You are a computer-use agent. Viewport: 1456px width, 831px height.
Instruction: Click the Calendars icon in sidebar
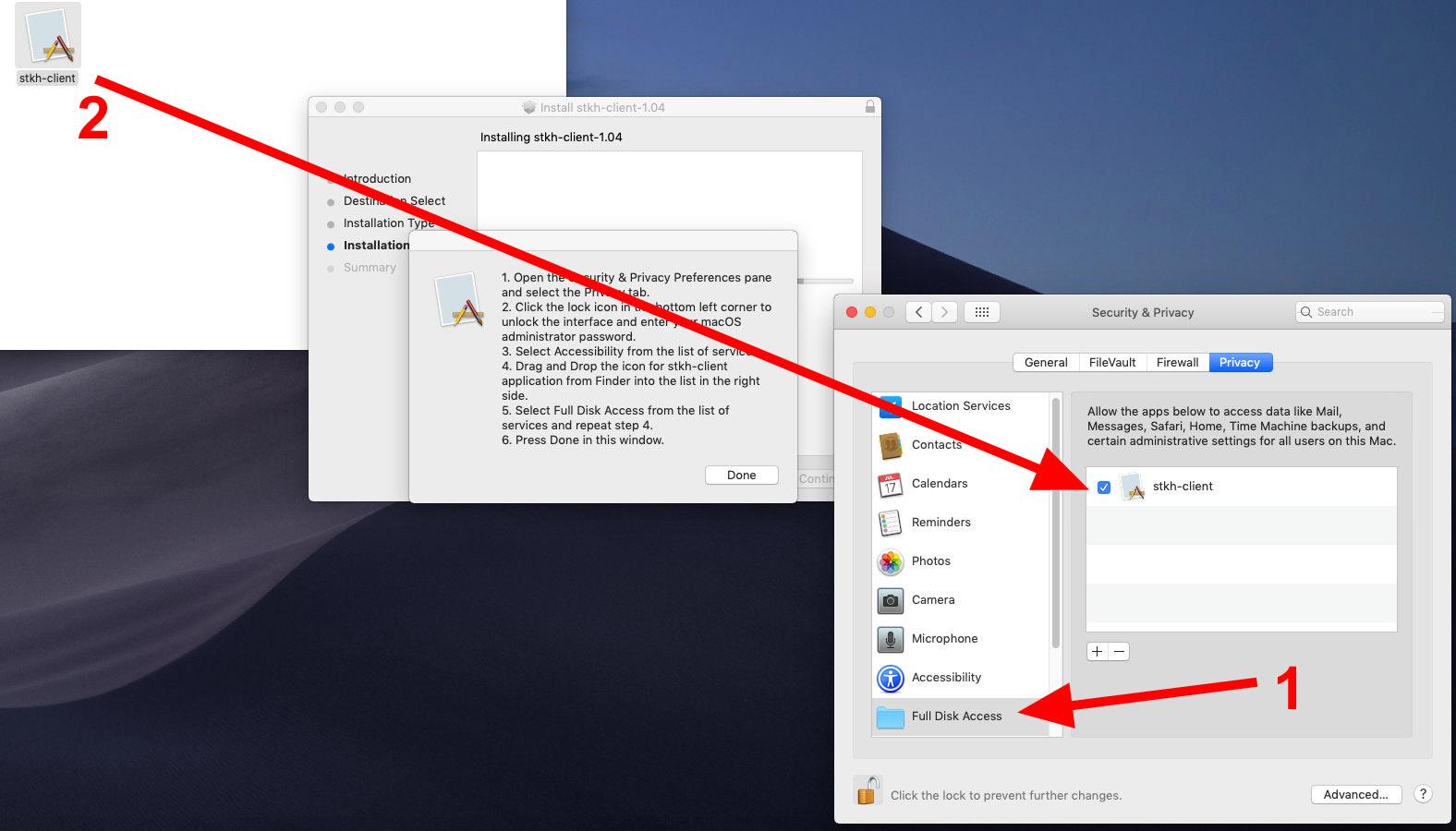891,484
